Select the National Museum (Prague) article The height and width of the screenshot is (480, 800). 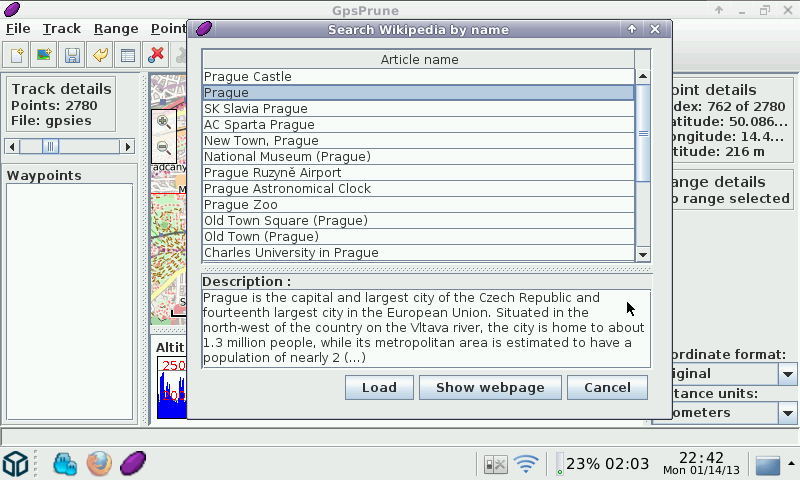click(x=418, y=157)
